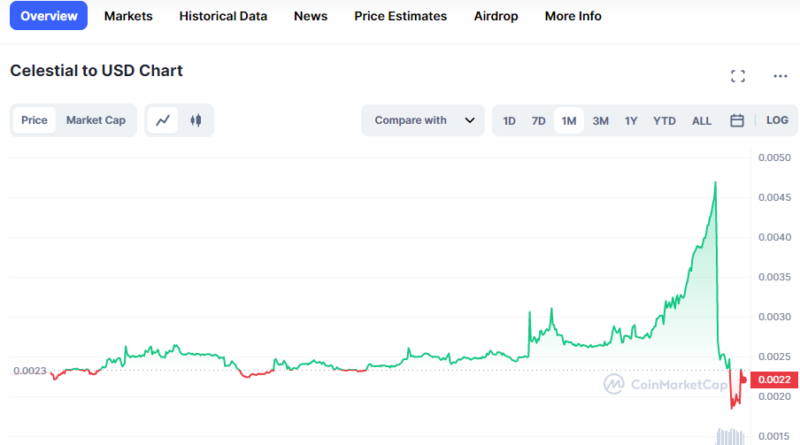Open the Historical Data tab
Viewport: 800px width, 445px height.
tap(225, 16)
